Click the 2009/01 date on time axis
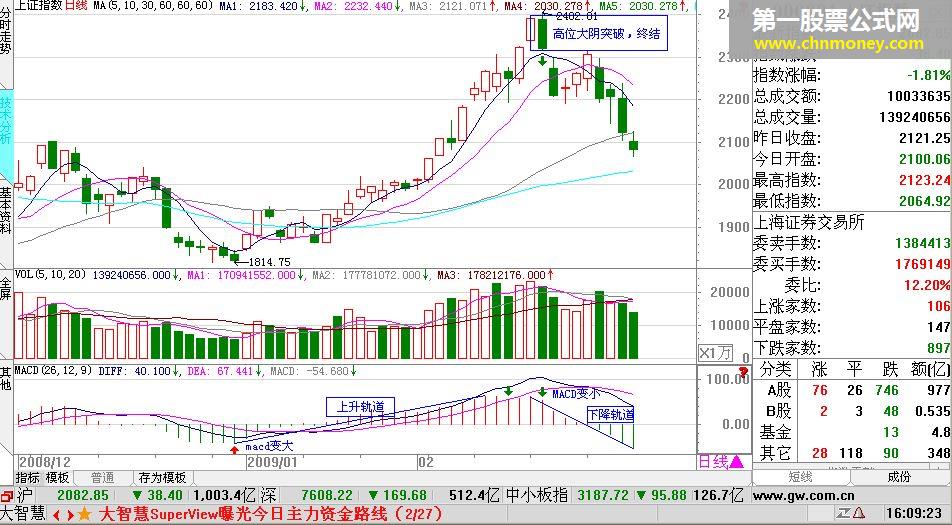 273,462
